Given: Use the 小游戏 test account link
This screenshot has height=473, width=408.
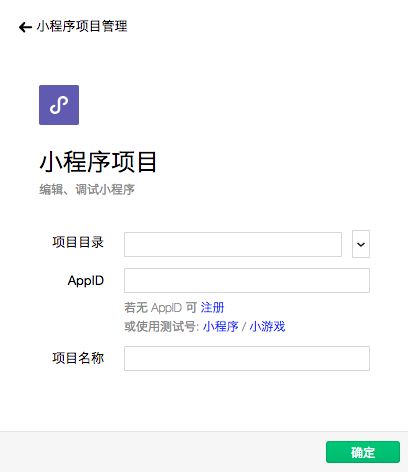Looking at the screenshot, I should point(267,326).
